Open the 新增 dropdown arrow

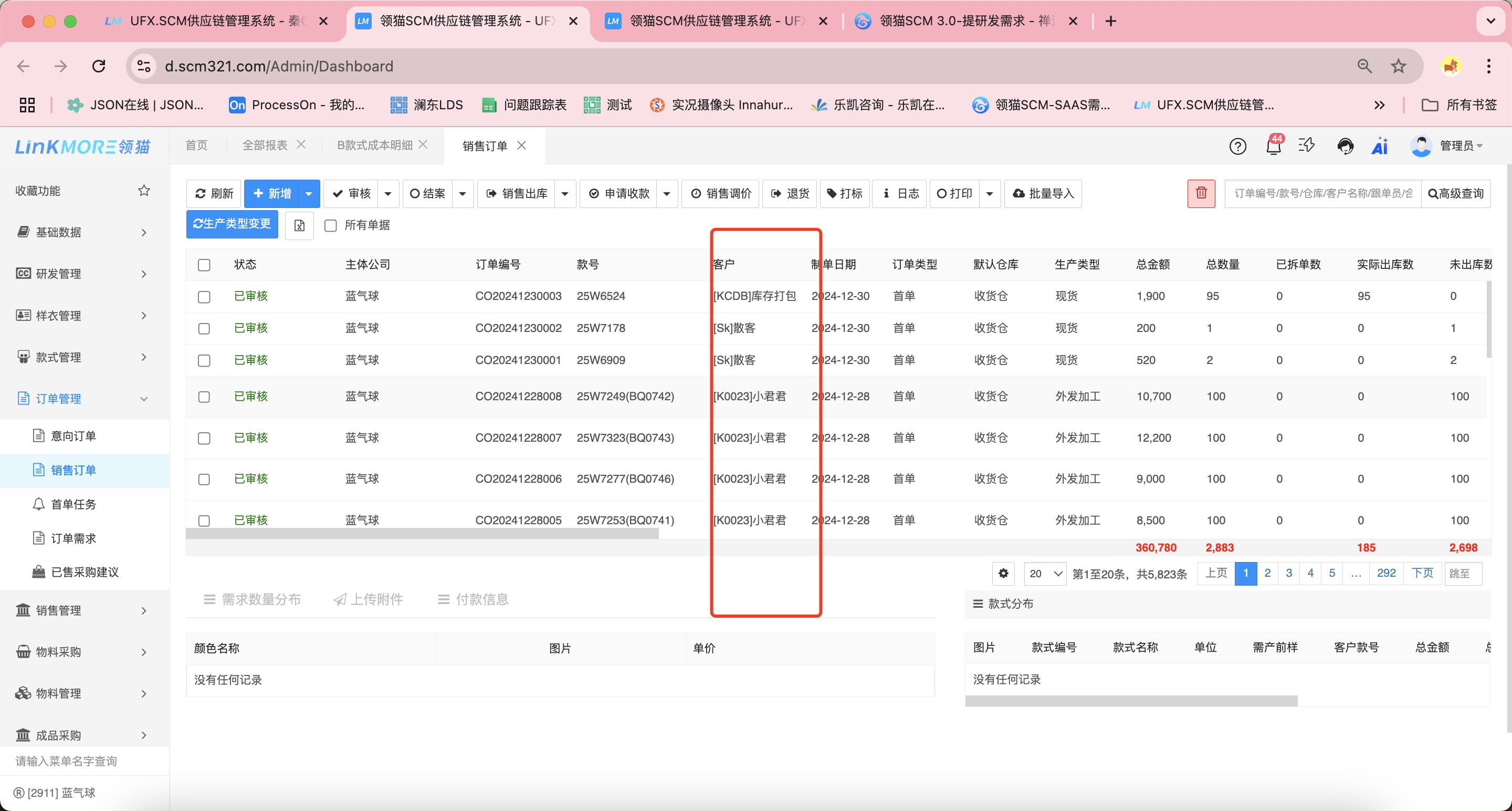[309, 194]
